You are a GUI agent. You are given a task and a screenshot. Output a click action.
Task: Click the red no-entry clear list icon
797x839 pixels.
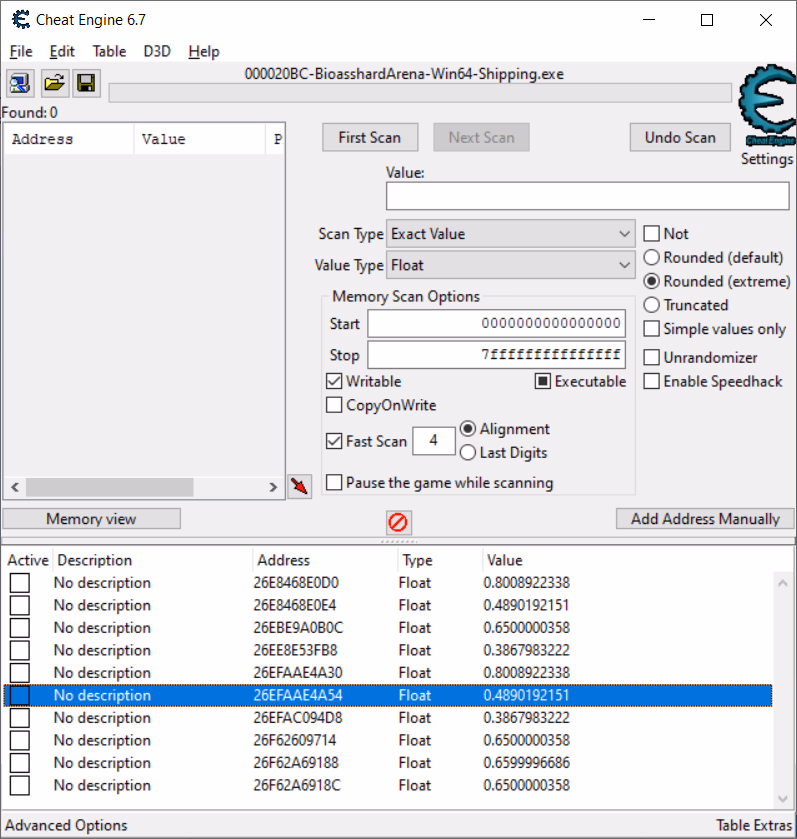click(x=399, y=522)
